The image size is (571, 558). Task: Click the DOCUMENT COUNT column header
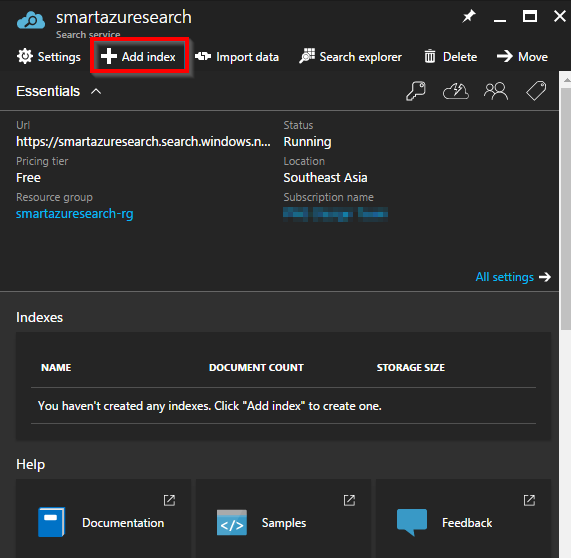pos(256,368)
